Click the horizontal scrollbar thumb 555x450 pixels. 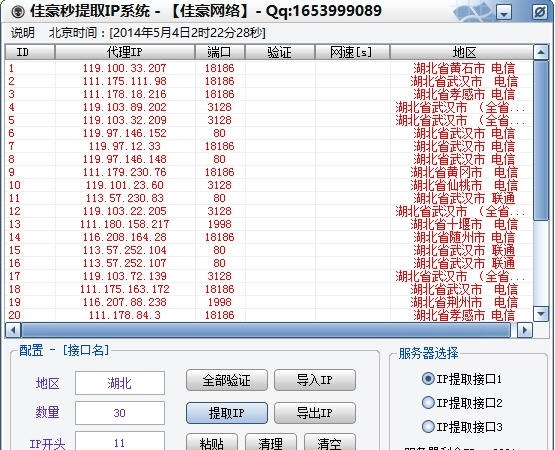pos(266,330)
